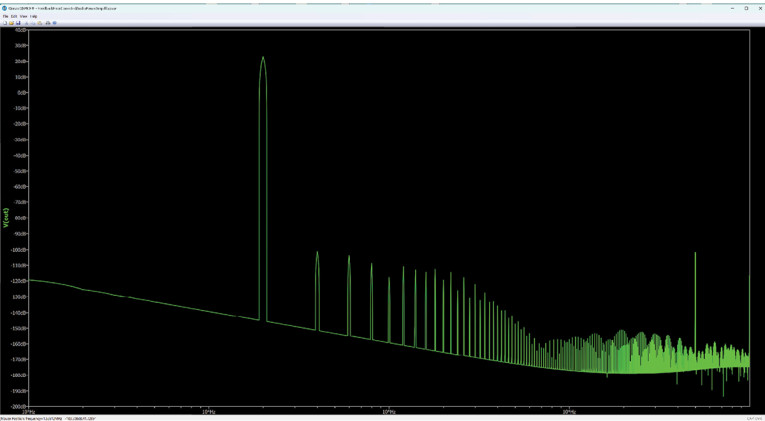Image resolution: width=765 pixels, height=421 pixels.
Task: Click the Copy icon in the toolbar
Action: pos(33,23)
